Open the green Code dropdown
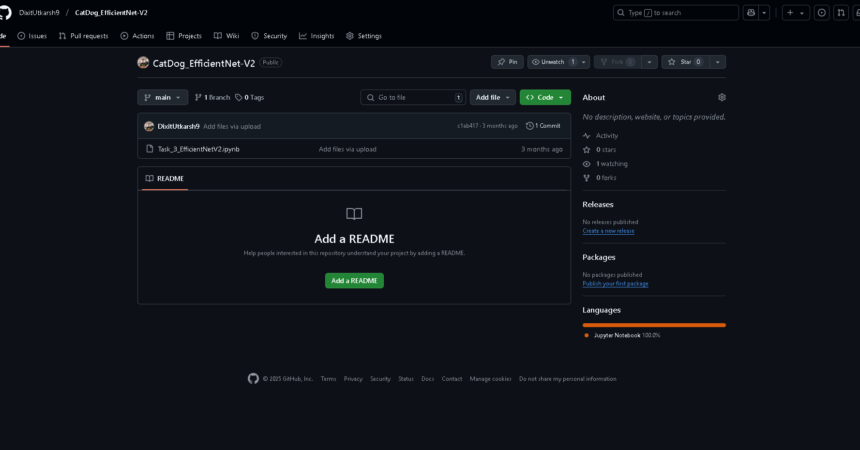The width and height of the screenshot is (860, 450). point(545,97)
